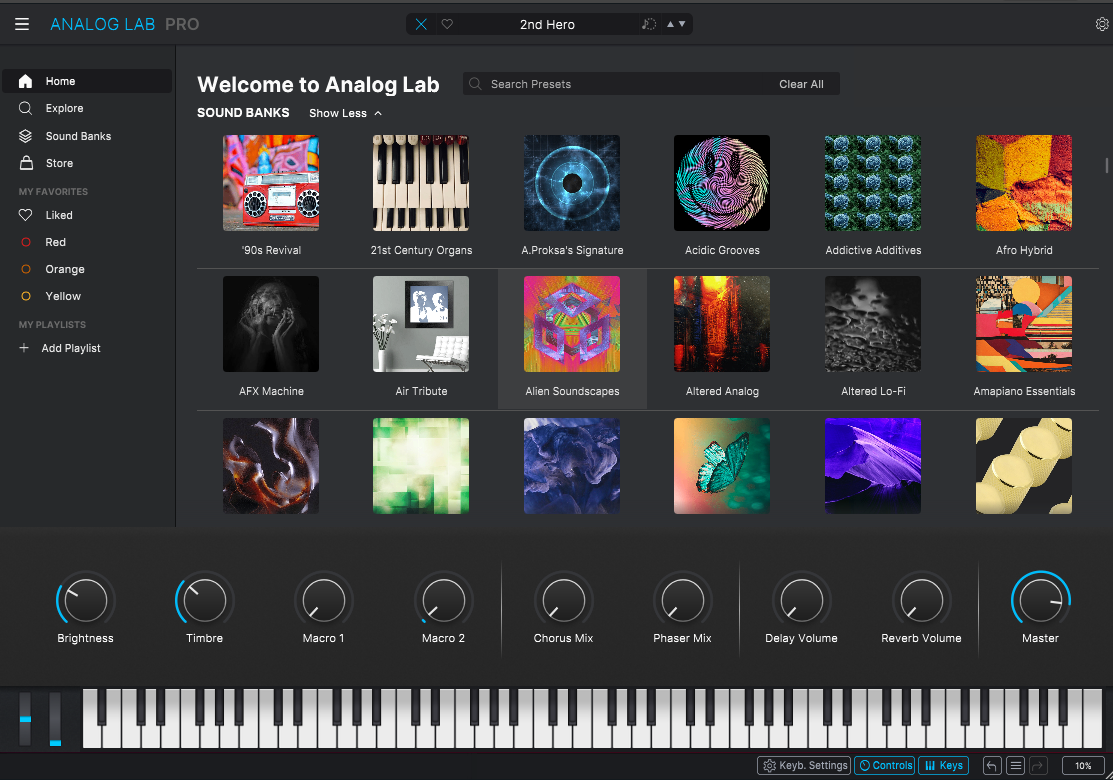Select the previous preset with up arrow
The image size is (1113, 780).
[x=670, y=24]
